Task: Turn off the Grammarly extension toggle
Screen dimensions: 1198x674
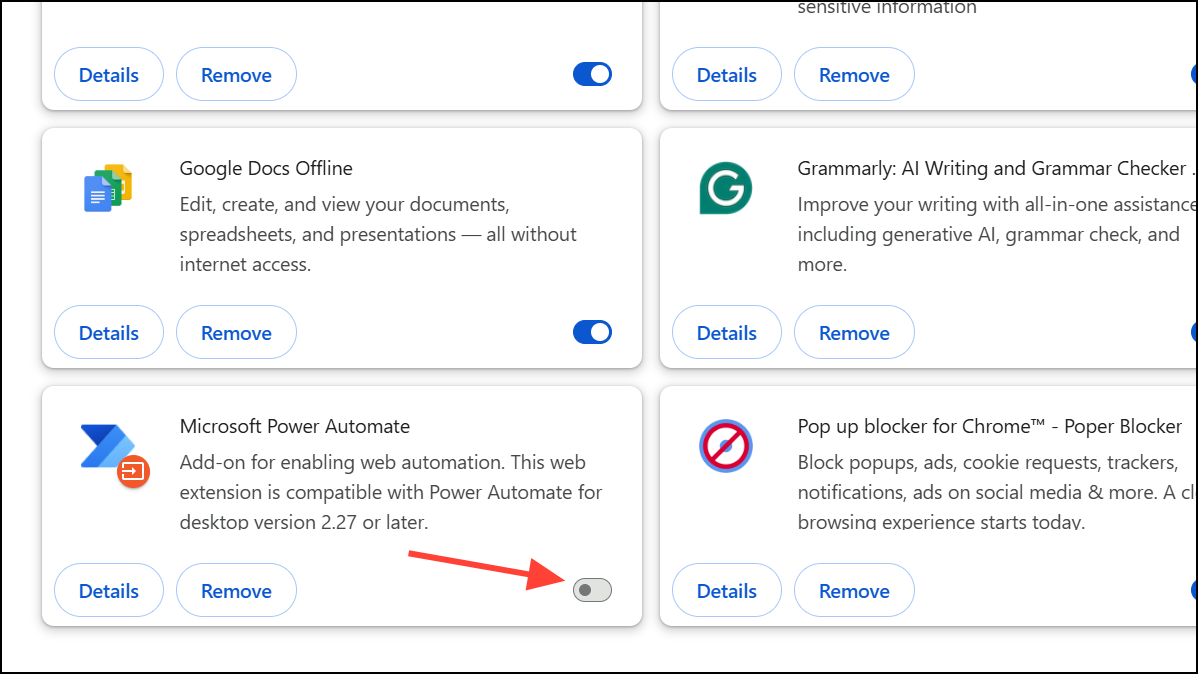Action: point(1193,331)
